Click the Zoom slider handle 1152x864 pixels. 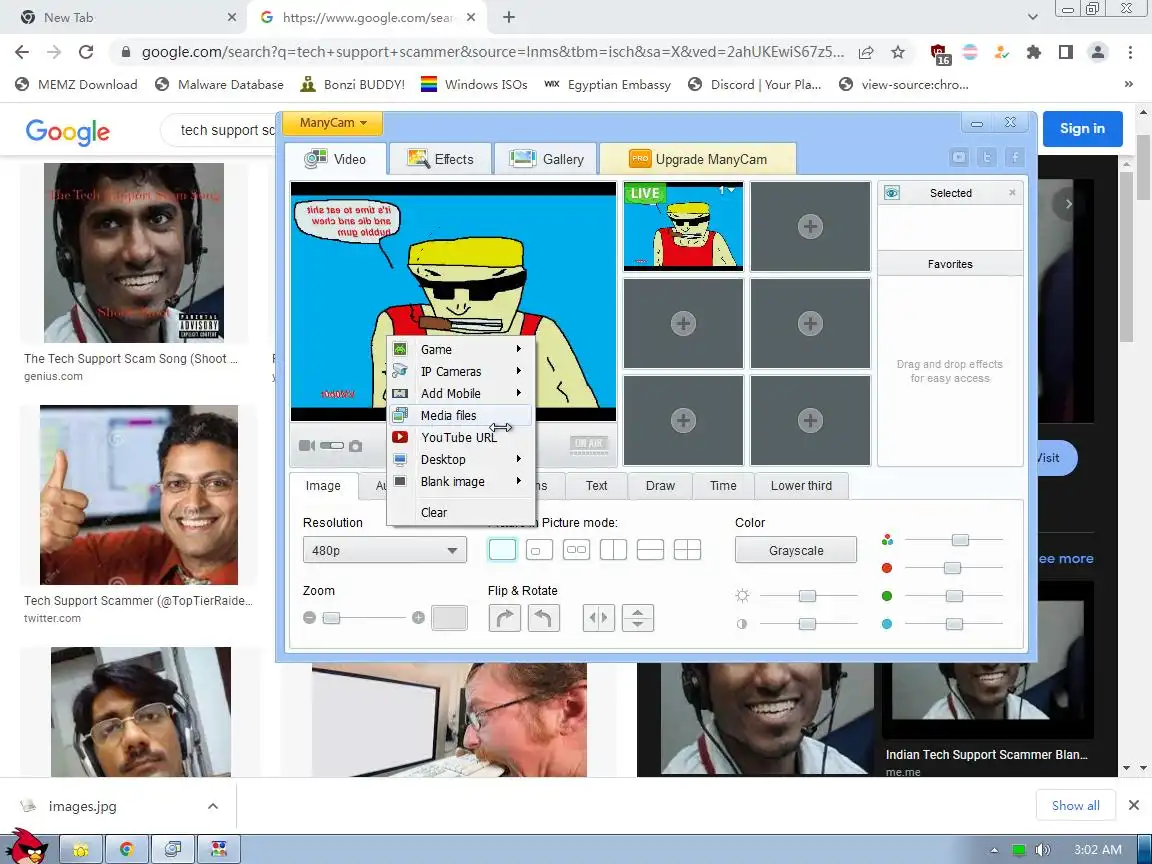[331, 618]
